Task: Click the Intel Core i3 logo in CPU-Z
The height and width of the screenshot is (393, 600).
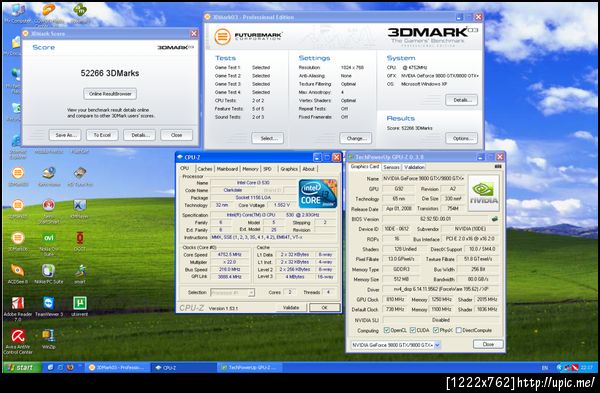Action: (x=318, y=194)
